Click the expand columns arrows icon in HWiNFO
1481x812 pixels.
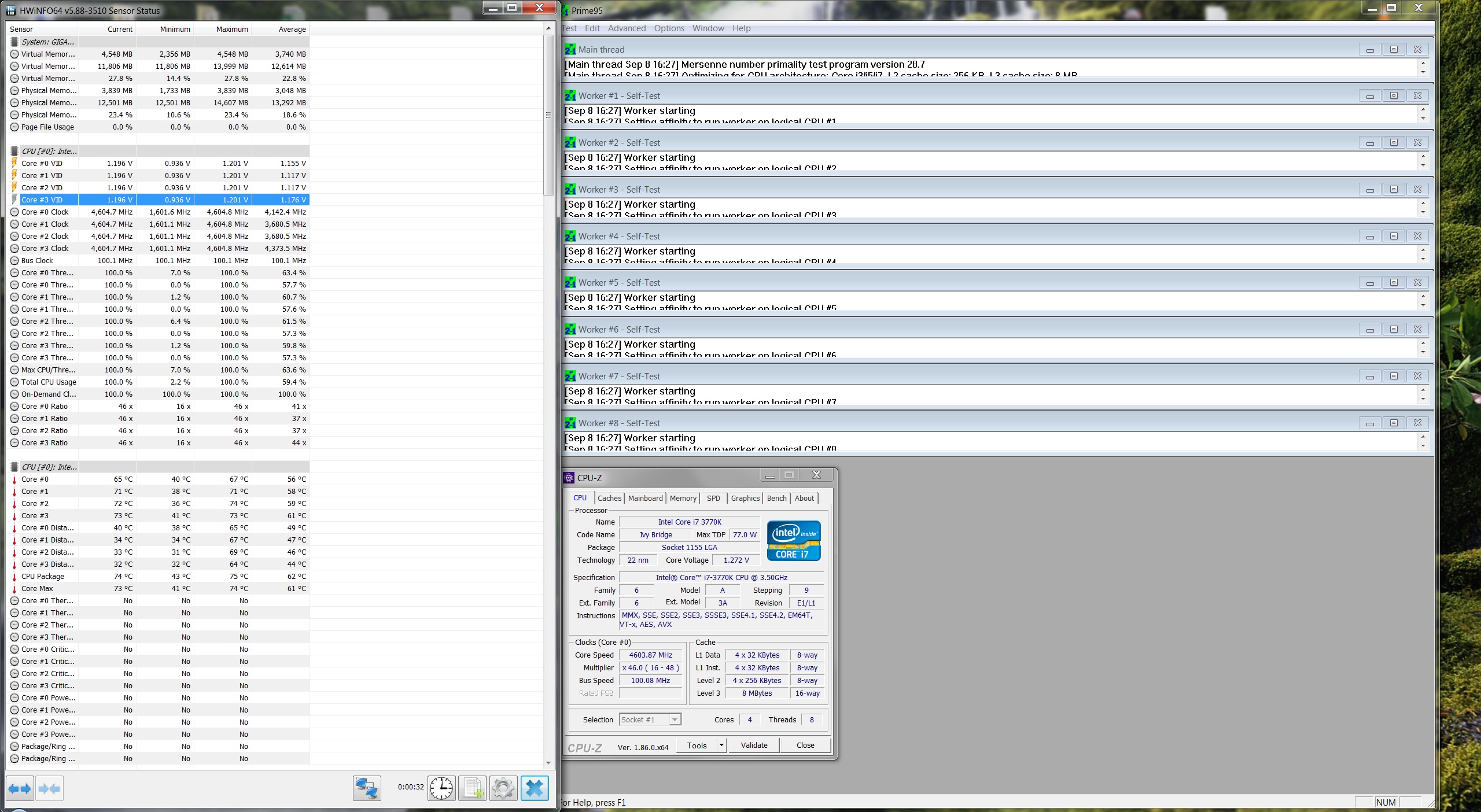pyautogui.click(x=20, y=789)
